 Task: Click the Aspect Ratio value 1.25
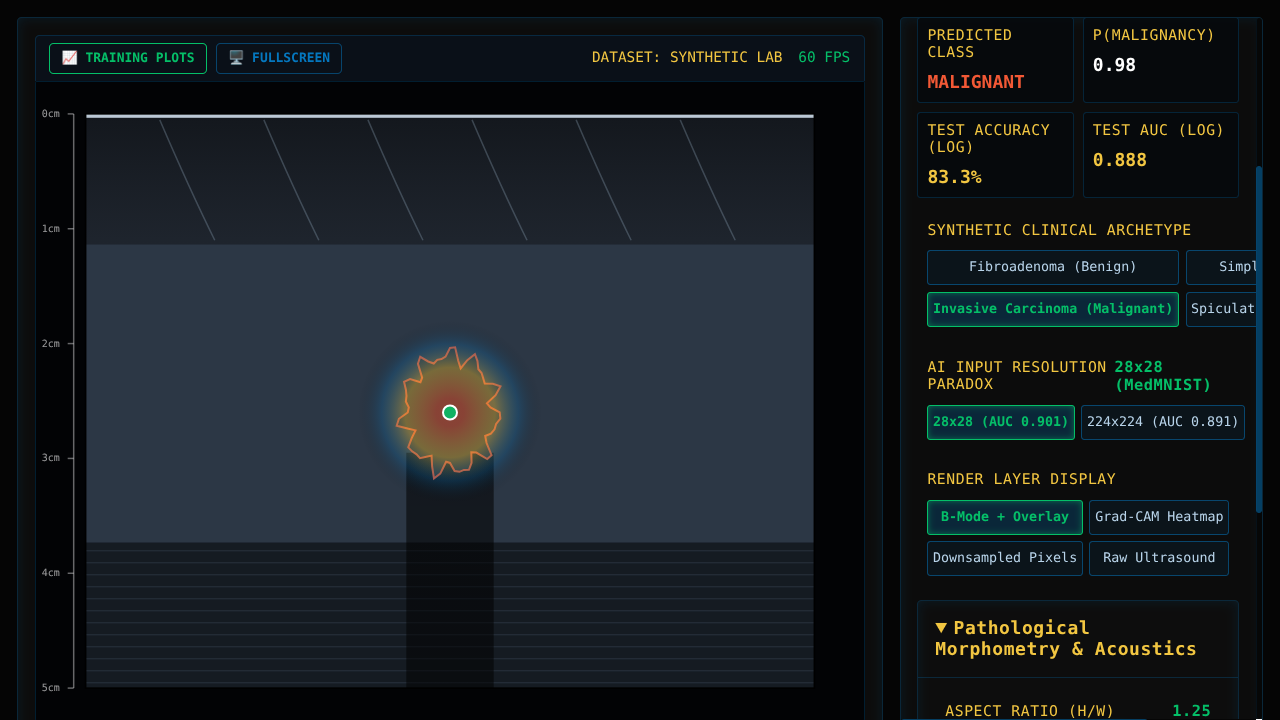(1191, 711)
